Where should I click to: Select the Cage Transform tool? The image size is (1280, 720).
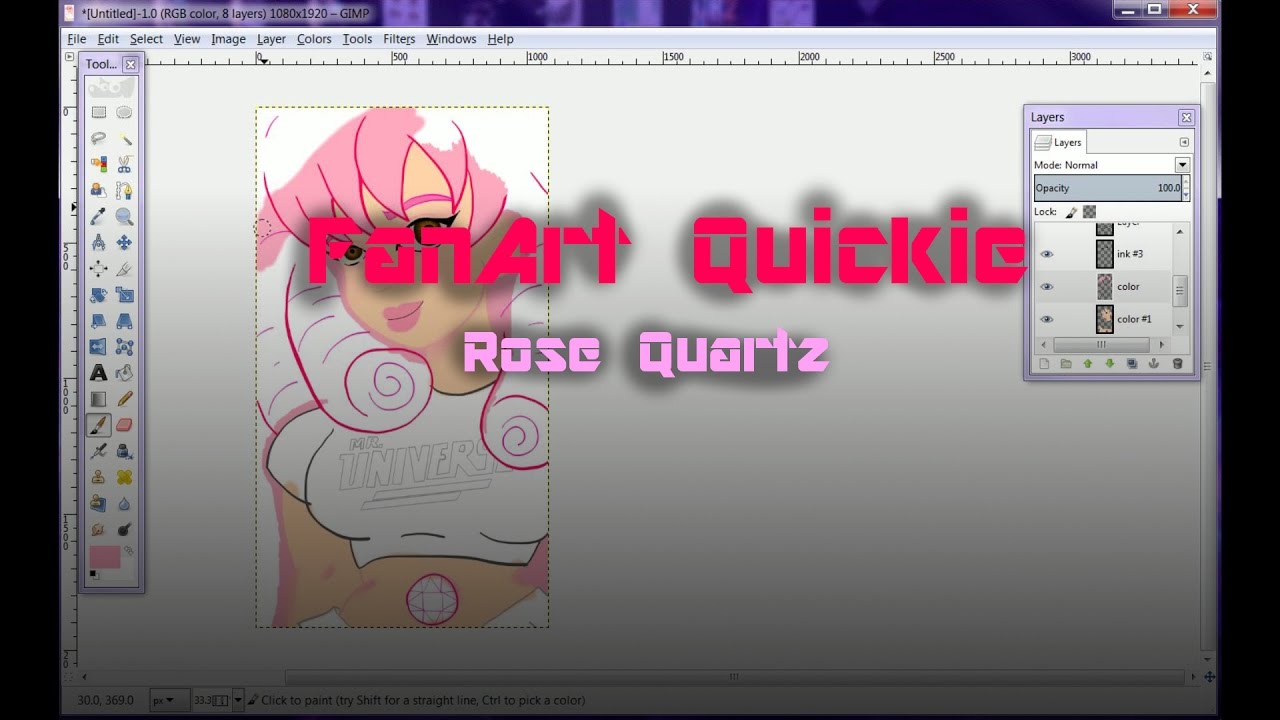coord(124,347)
